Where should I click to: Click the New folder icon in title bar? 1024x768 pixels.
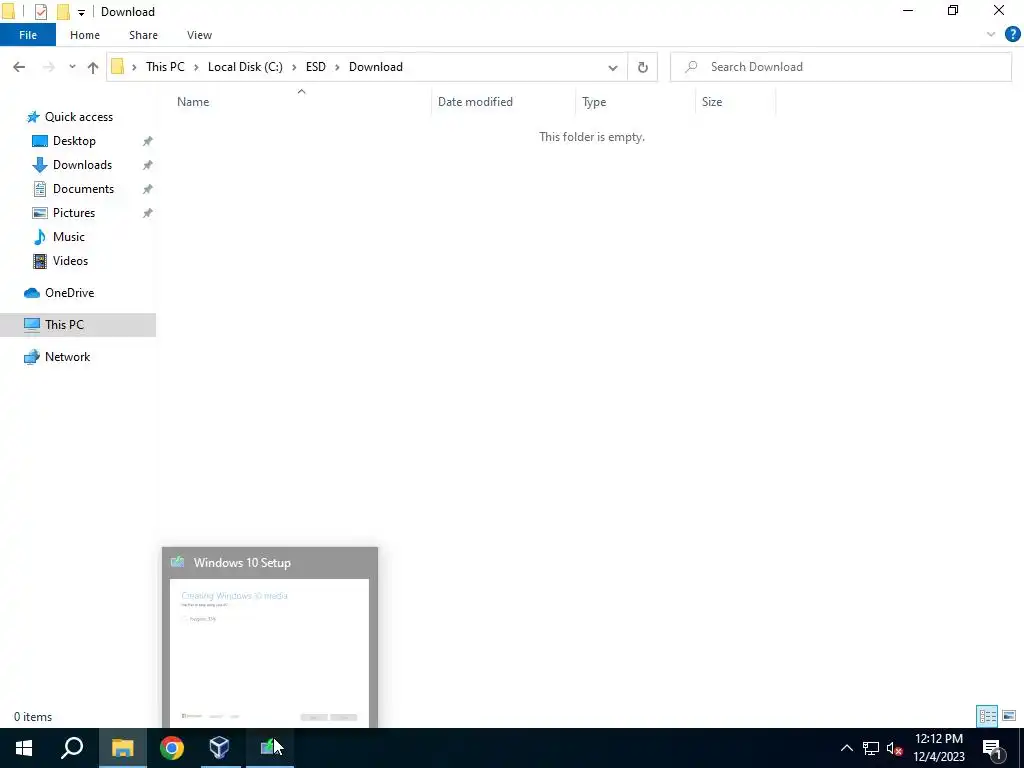pyautogui.click(x=63, y=12)
